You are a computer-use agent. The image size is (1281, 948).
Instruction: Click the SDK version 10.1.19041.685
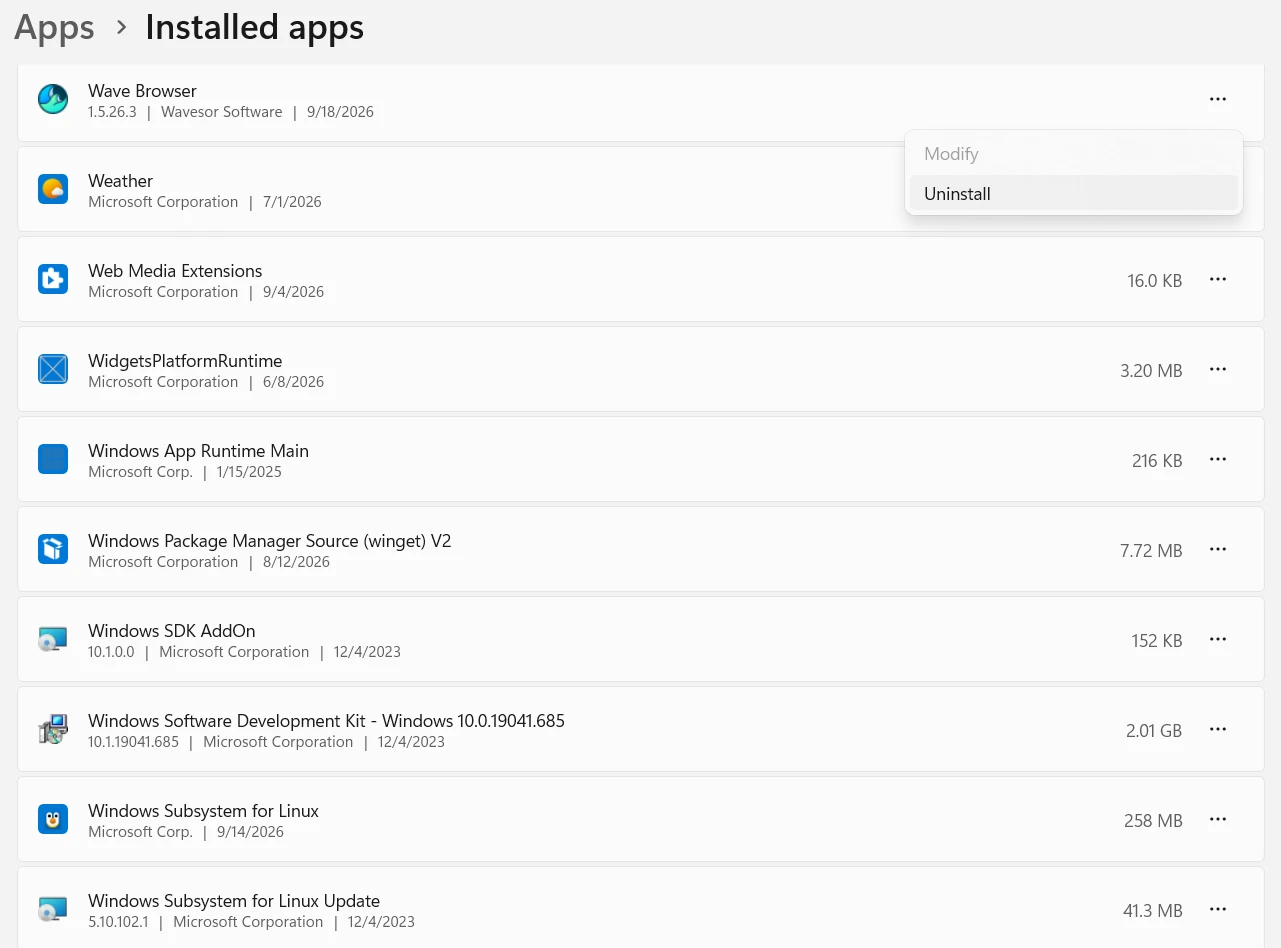point(133,742)
